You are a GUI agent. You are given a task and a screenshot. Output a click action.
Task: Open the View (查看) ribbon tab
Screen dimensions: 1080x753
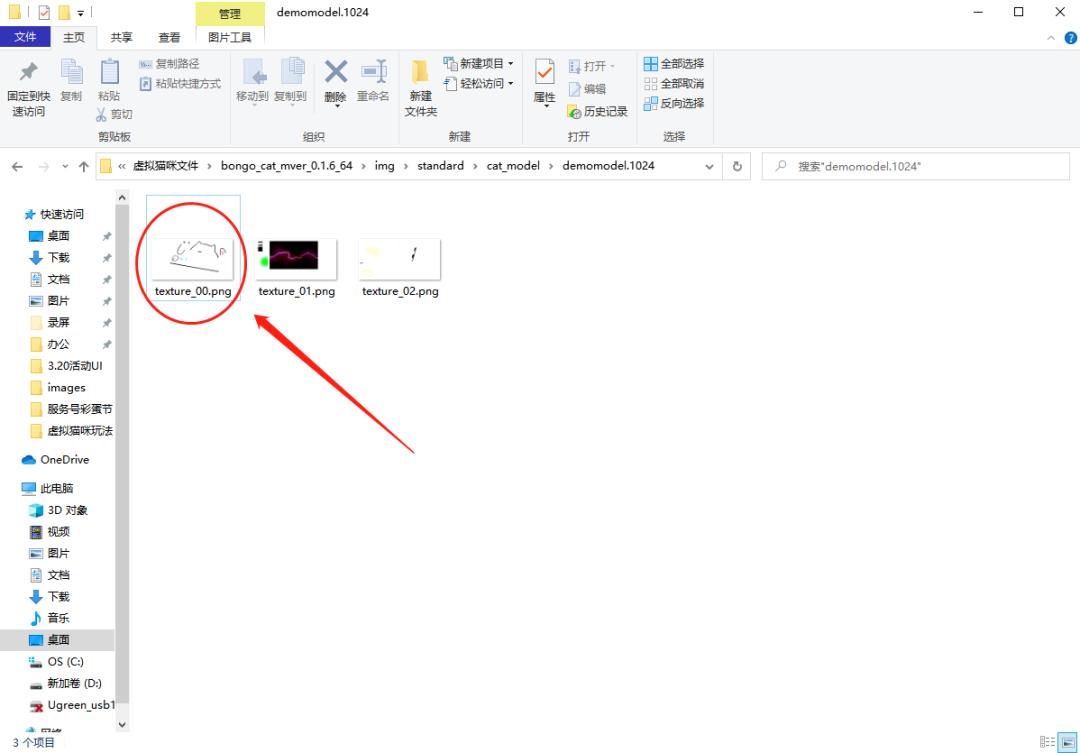click(169, 37)
